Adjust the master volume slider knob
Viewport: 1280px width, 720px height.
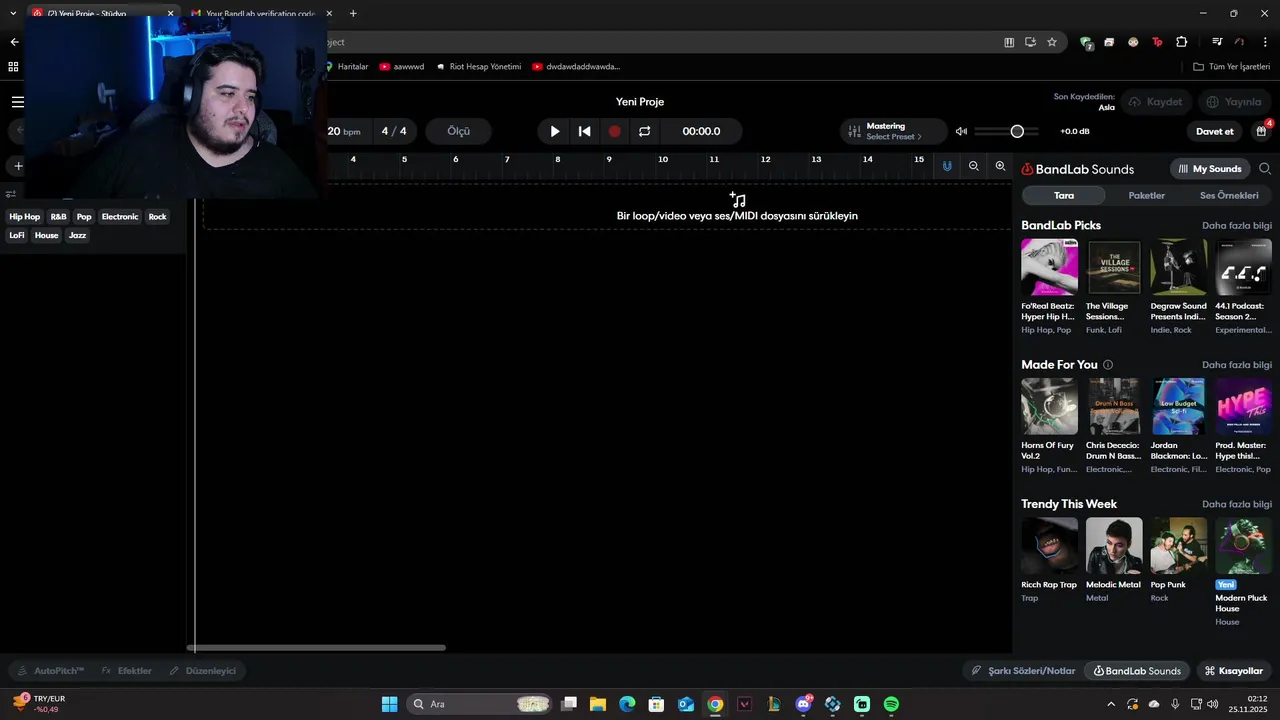click(x=1017, y=131)
